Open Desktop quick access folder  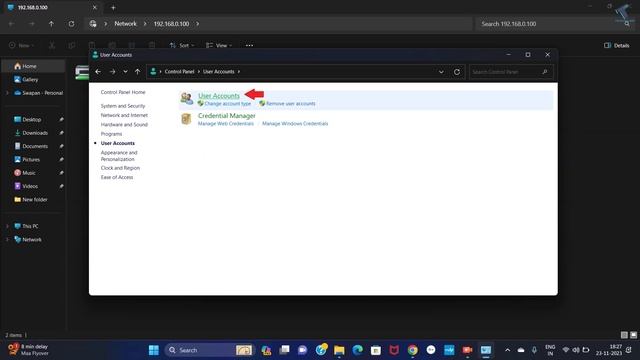coord(31,120)
